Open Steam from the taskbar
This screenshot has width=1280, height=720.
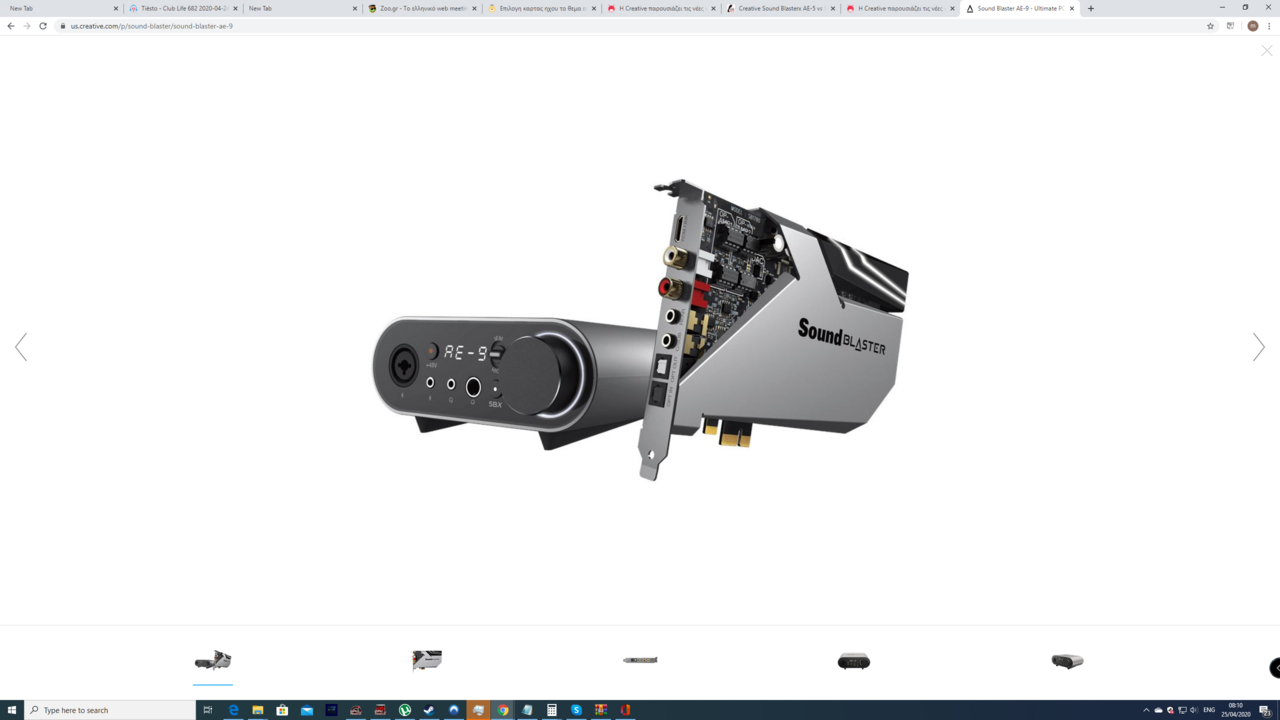click(429, 710)
